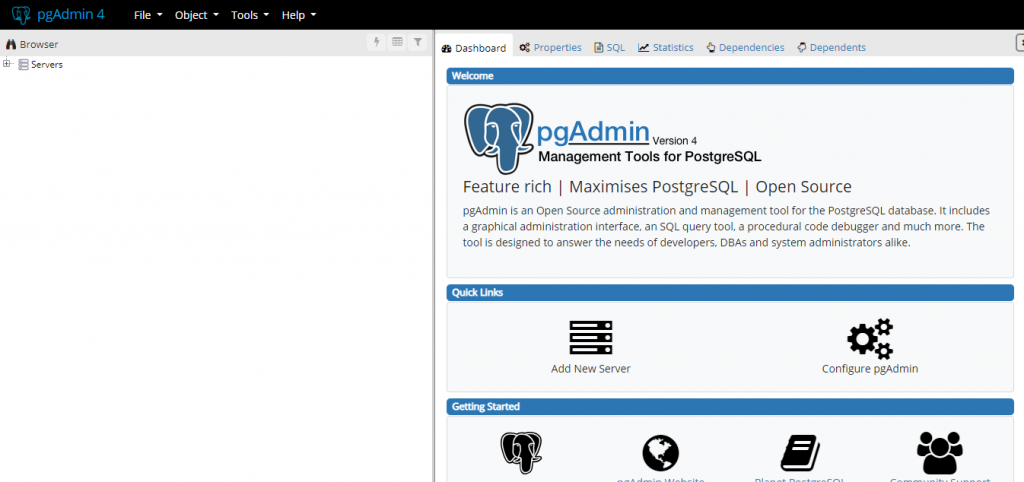Click the Getting Started panel header
Viewport: 1024px width, 482px height.
730,406
